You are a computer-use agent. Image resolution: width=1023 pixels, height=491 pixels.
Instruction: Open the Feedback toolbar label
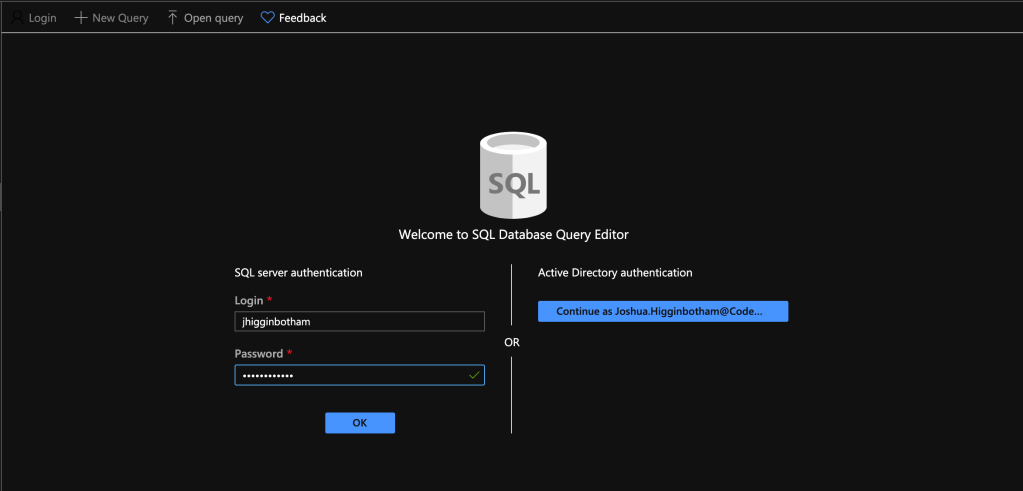(x=302, y=18)
